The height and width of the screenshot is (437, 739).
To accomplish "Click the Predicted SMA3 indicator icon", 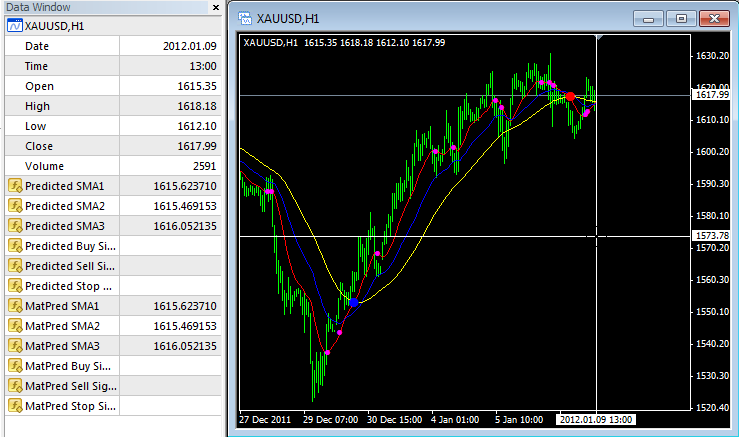I will coord(15,226).
